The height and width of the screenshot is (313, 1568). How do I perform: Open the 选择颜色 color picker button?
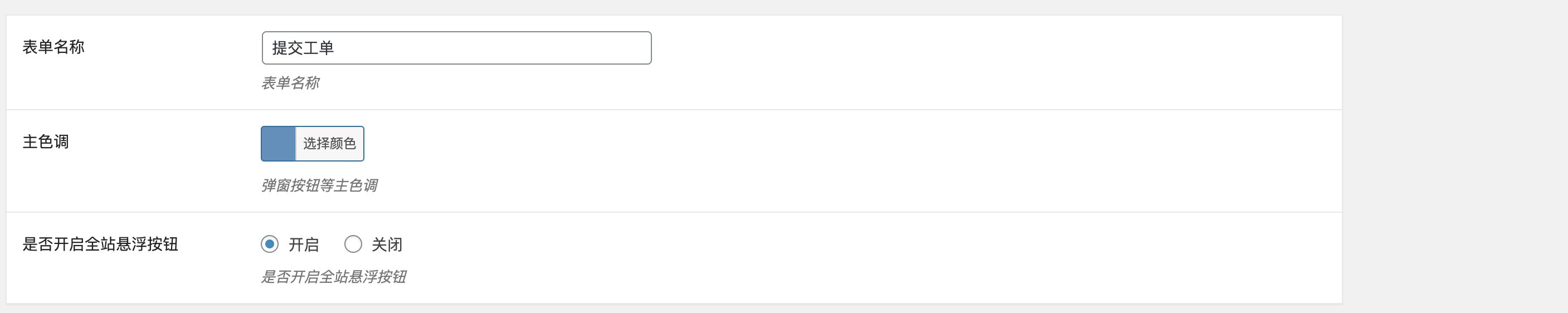[x=329, y=144]
